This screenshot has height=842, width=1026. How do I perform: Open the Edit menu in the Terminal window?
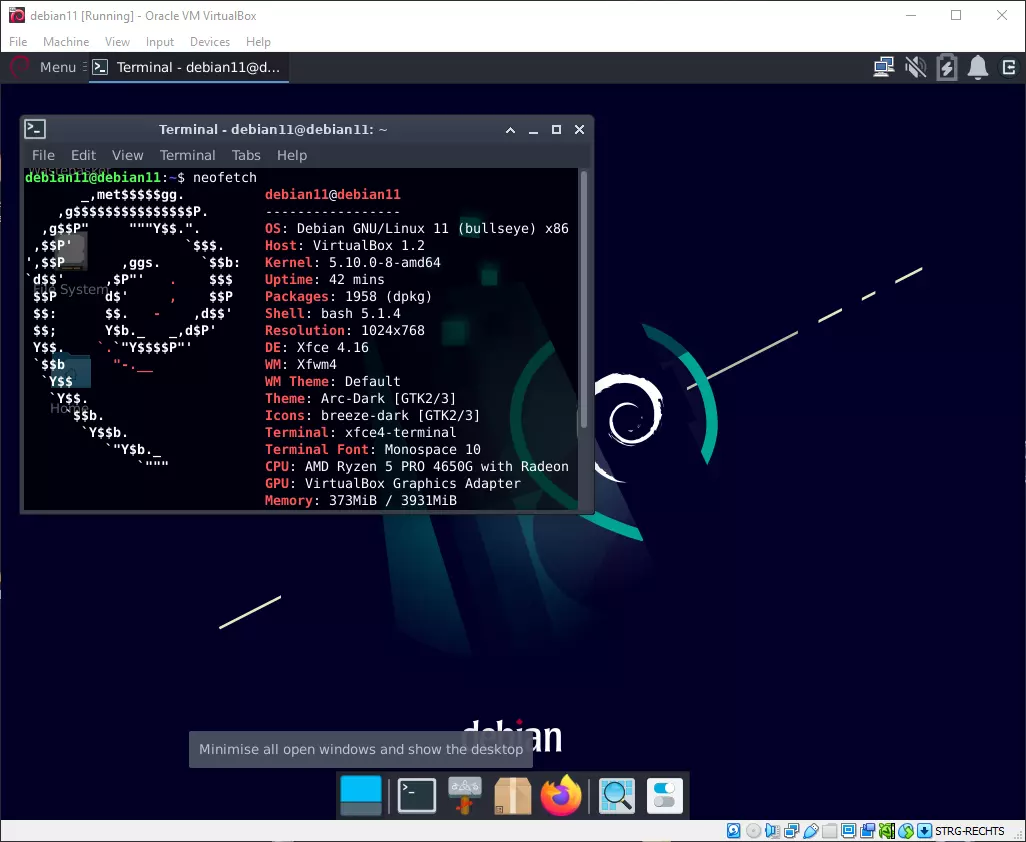point(83,155)
